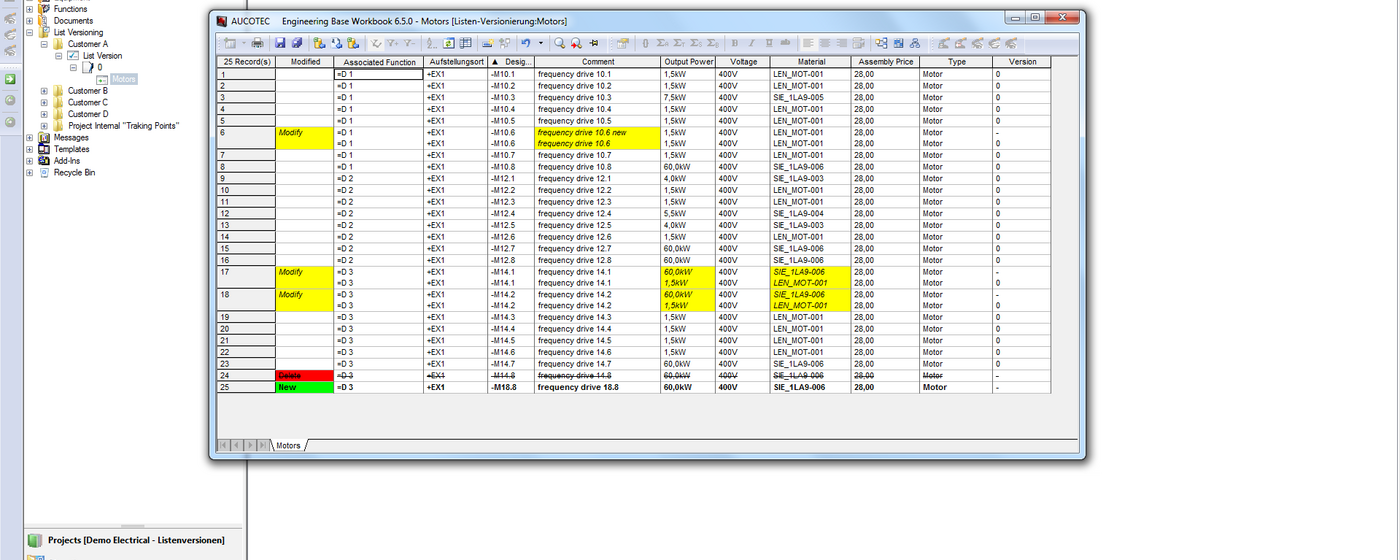Click the Projects panel tab at bottom
The width and height of the screenshot is (1400, 560).
point(136,540)
